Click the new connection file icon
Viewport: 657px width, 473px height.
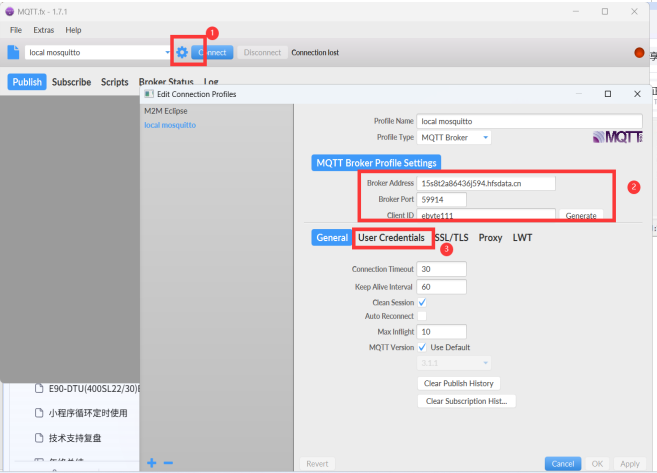(x=15, y=52)
